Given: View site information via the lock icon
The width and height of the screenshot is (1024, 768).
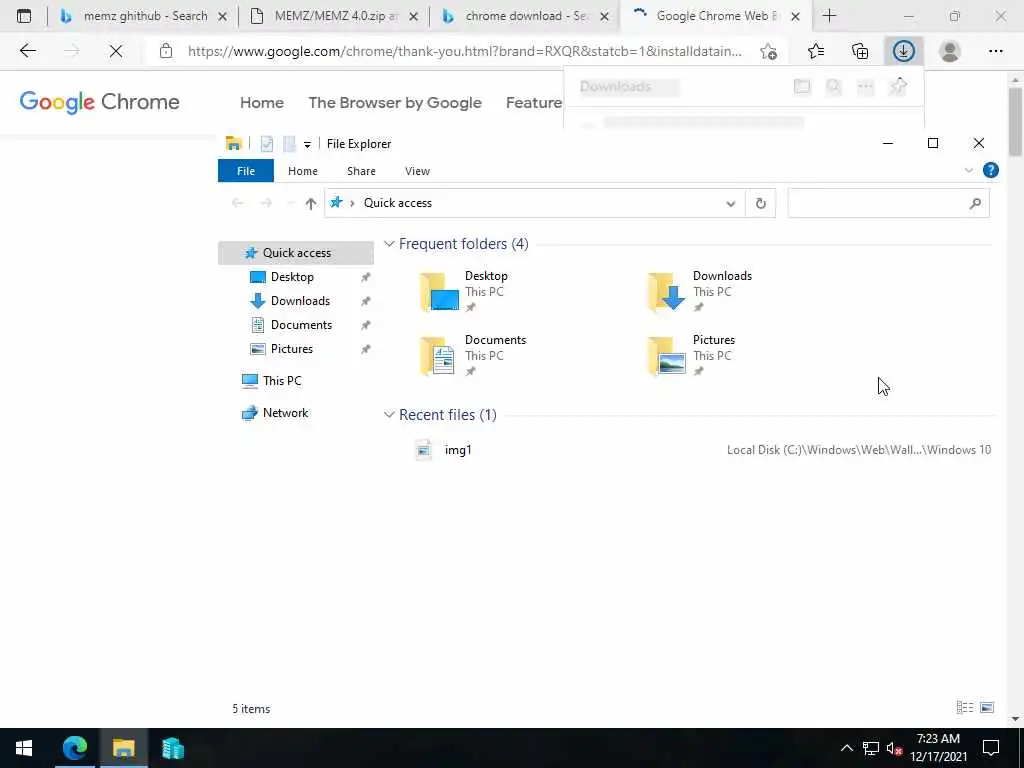Looking at the screenshot, I should [x=166, y=51].
